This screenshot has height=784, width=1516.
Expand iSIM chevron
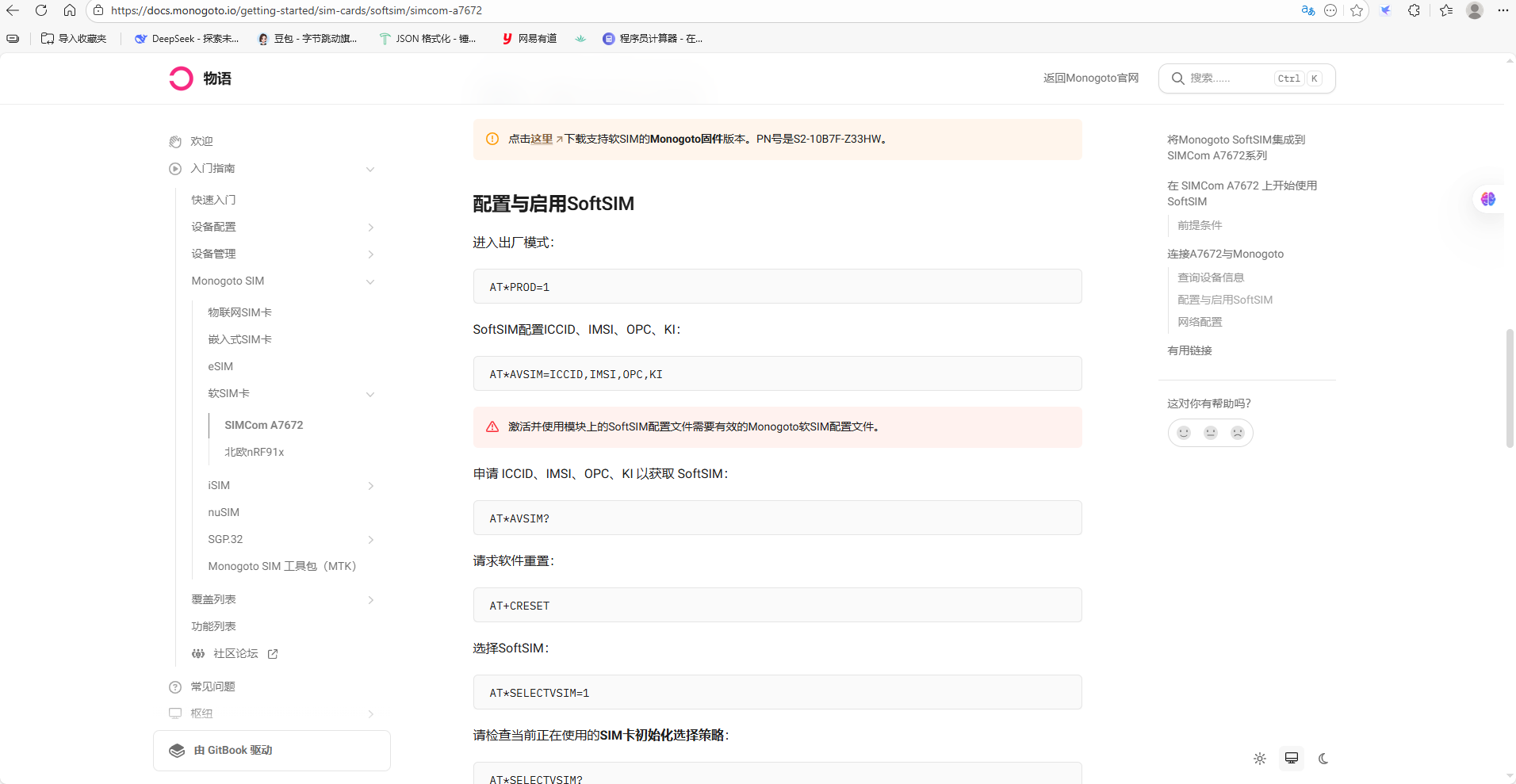tap(370, 486)
